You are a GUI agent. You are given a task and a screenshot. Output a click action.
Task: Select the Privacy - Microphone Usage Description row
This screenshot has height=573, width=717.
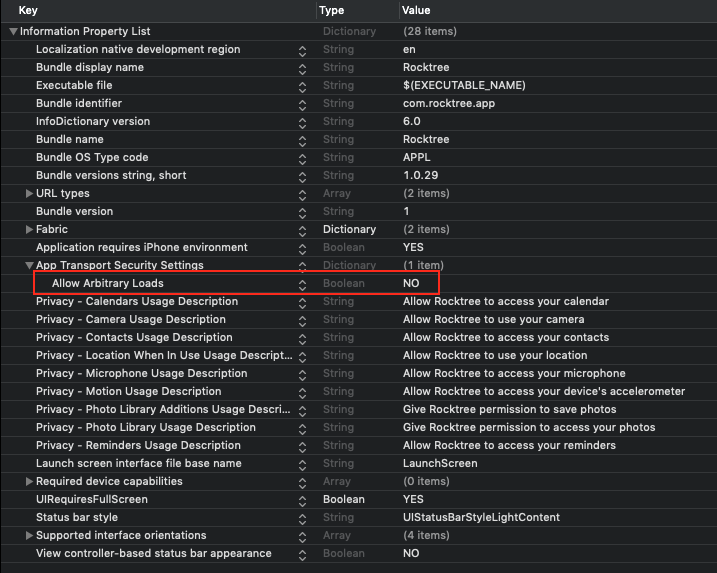[x=358, y=374]
